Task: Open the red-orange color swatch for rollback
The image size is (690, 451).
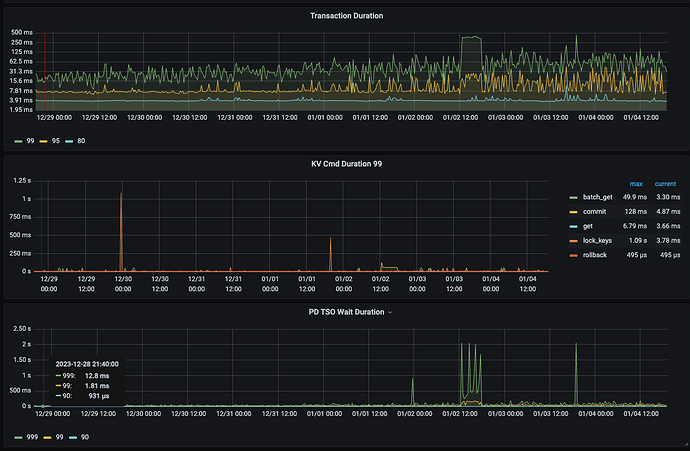Action: point(573,256)
